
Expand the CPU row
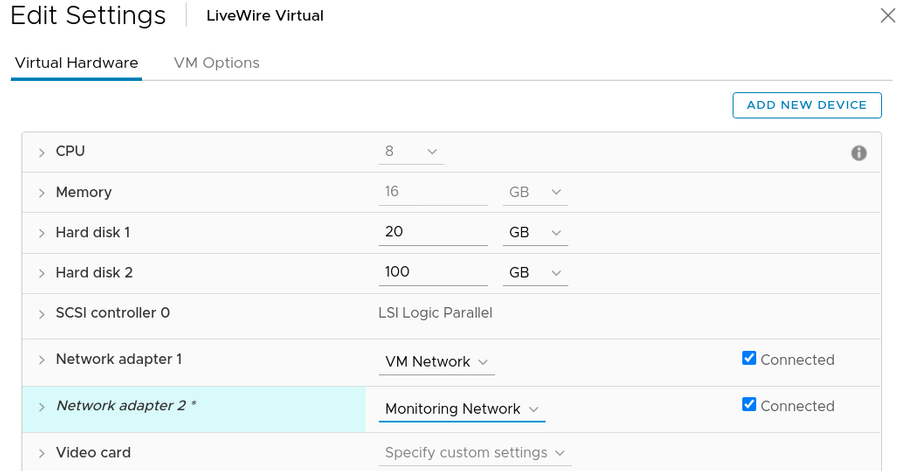coord(42,153)
